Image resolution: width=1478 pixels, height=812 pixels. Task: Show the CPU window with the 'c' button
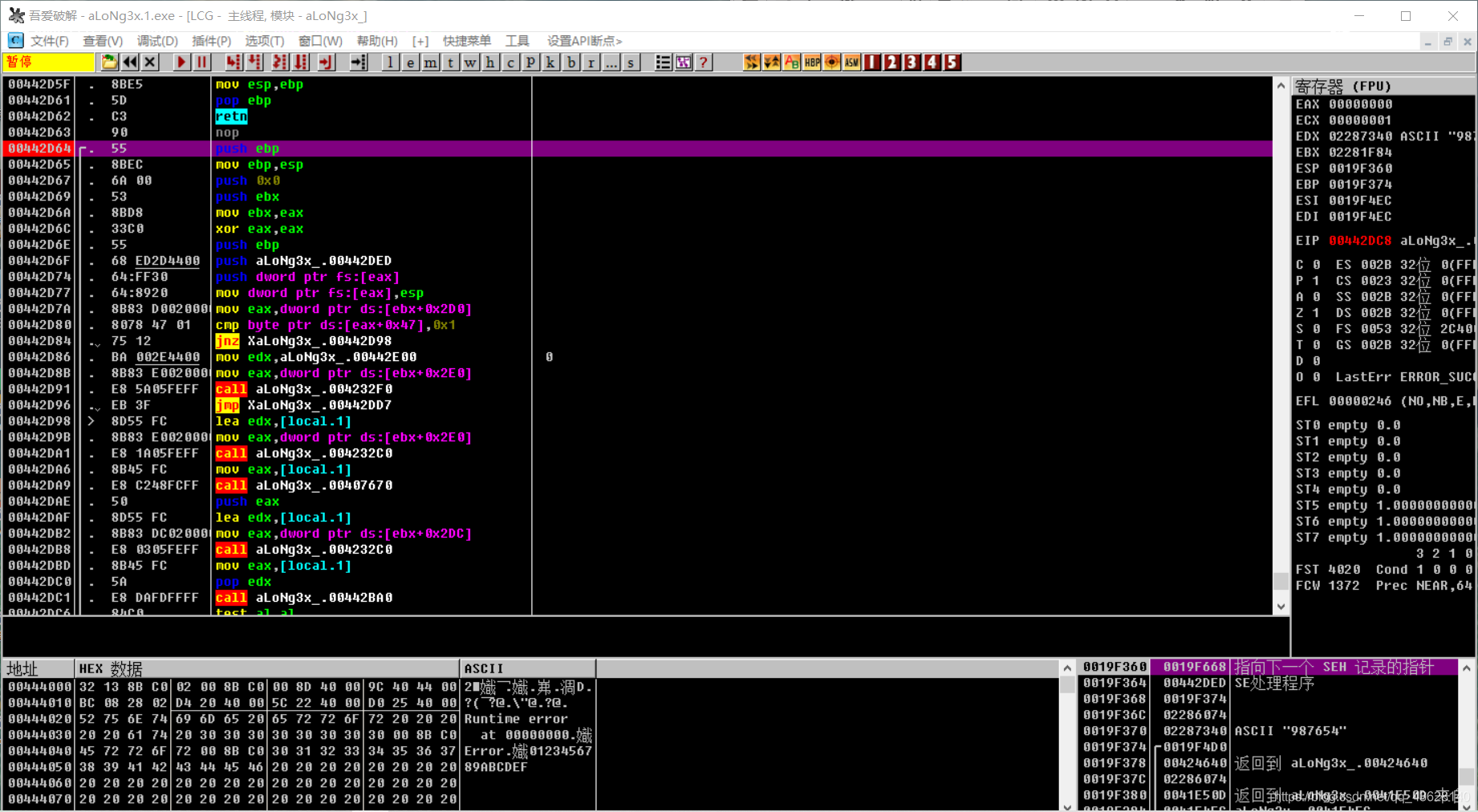(x=510, y=63)
